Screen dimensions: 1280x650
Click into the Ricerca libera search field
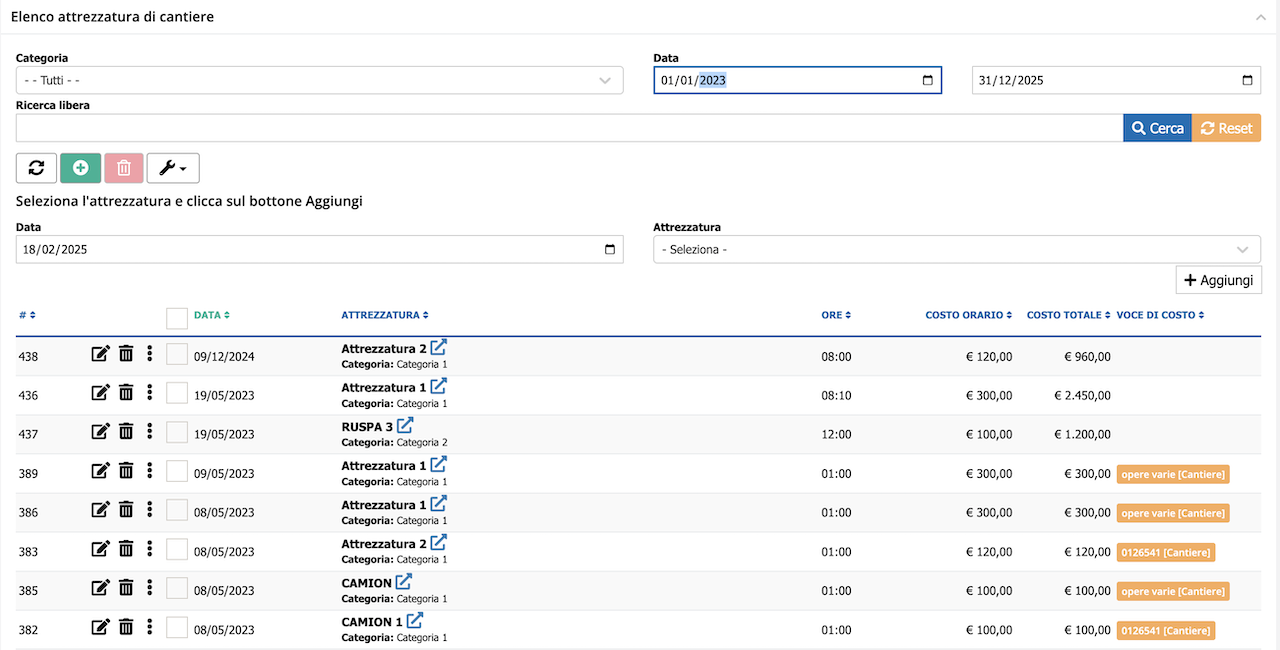[x=570, y=128]
